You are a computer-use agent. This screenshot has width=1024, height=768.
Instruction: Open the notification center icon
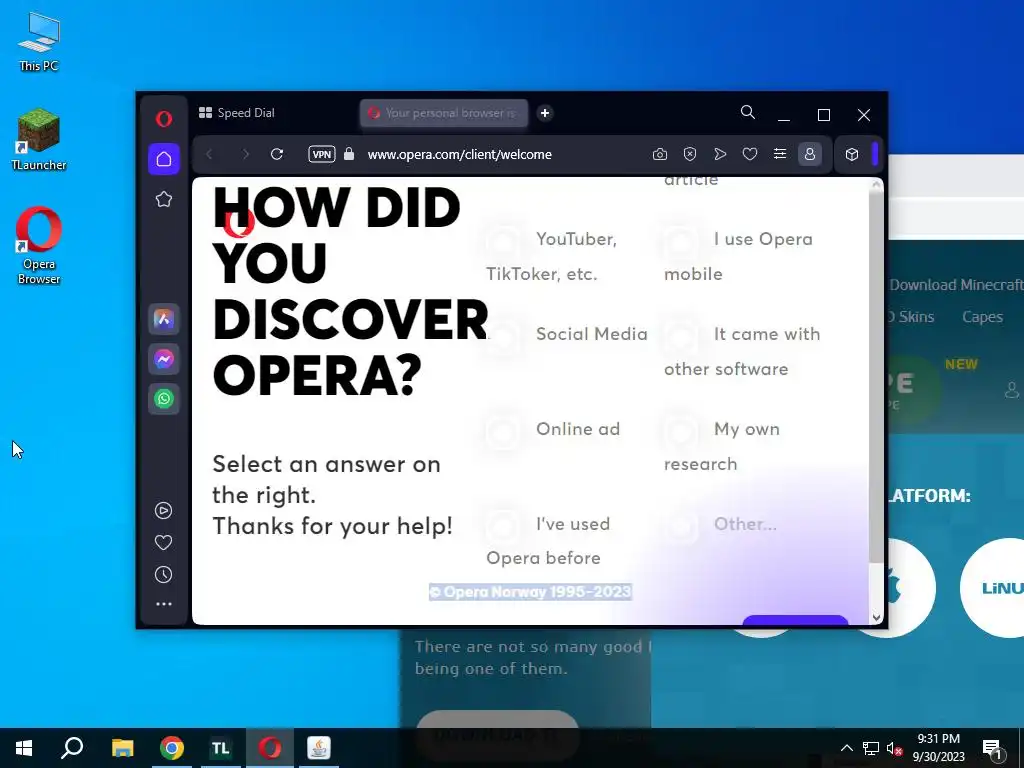(993, 748)
